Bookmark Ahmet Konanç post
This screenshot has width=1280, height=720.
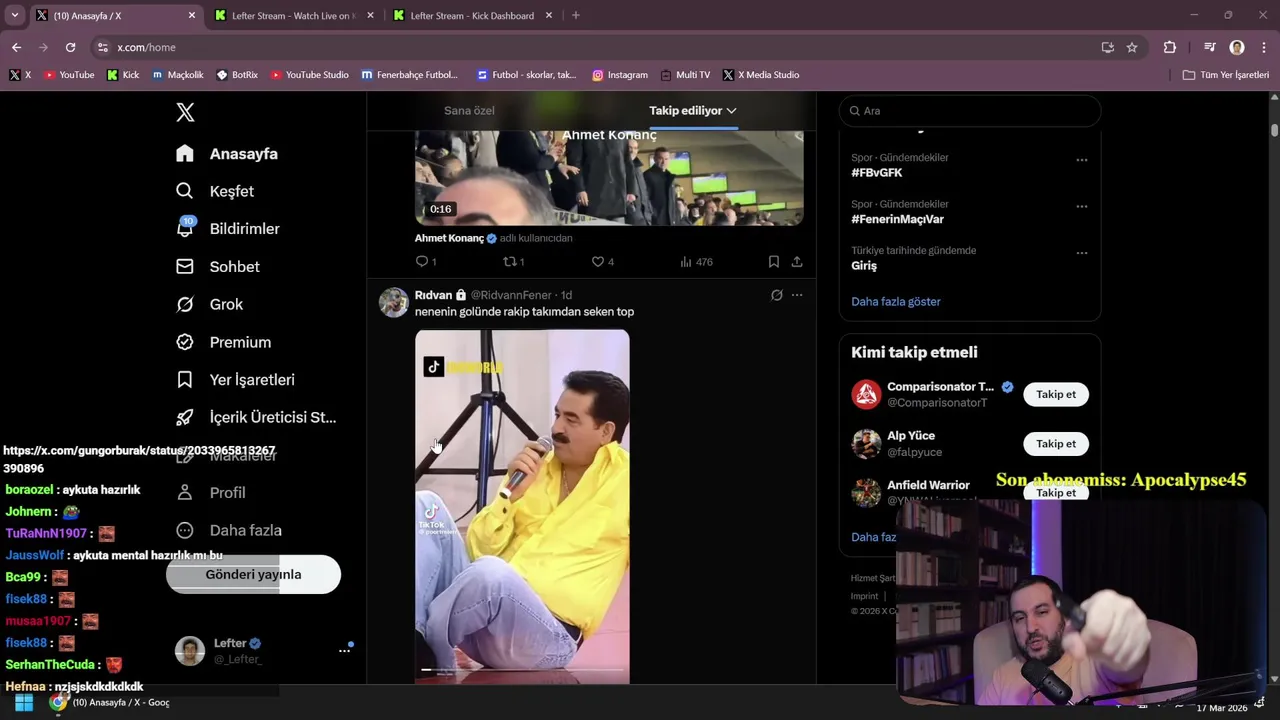[773, 262]
